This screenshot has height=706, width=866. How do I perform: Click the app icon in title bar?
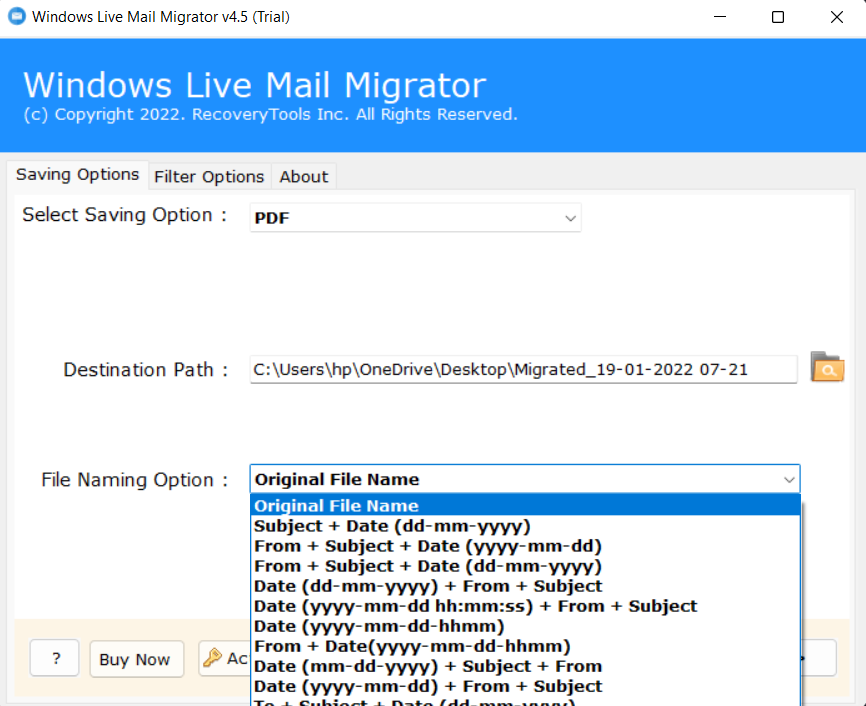tap(17, 16)
